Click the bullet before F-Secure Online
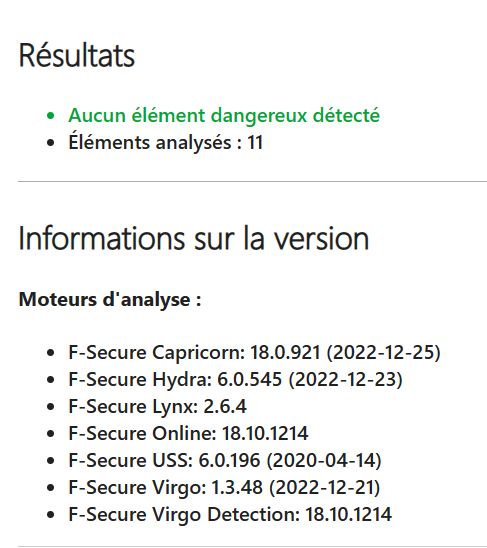Viewport: 487px width, 548px height. tap(51, 434)
